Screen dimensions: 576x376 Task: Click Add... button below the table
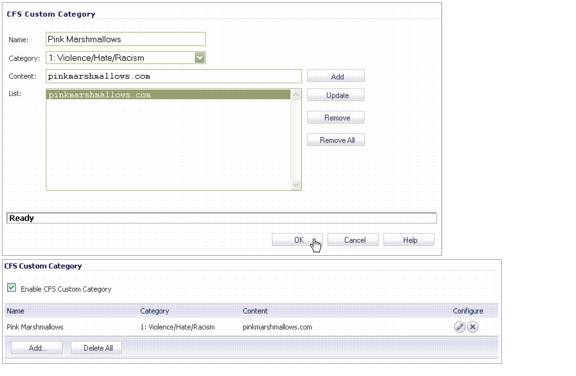37,348
